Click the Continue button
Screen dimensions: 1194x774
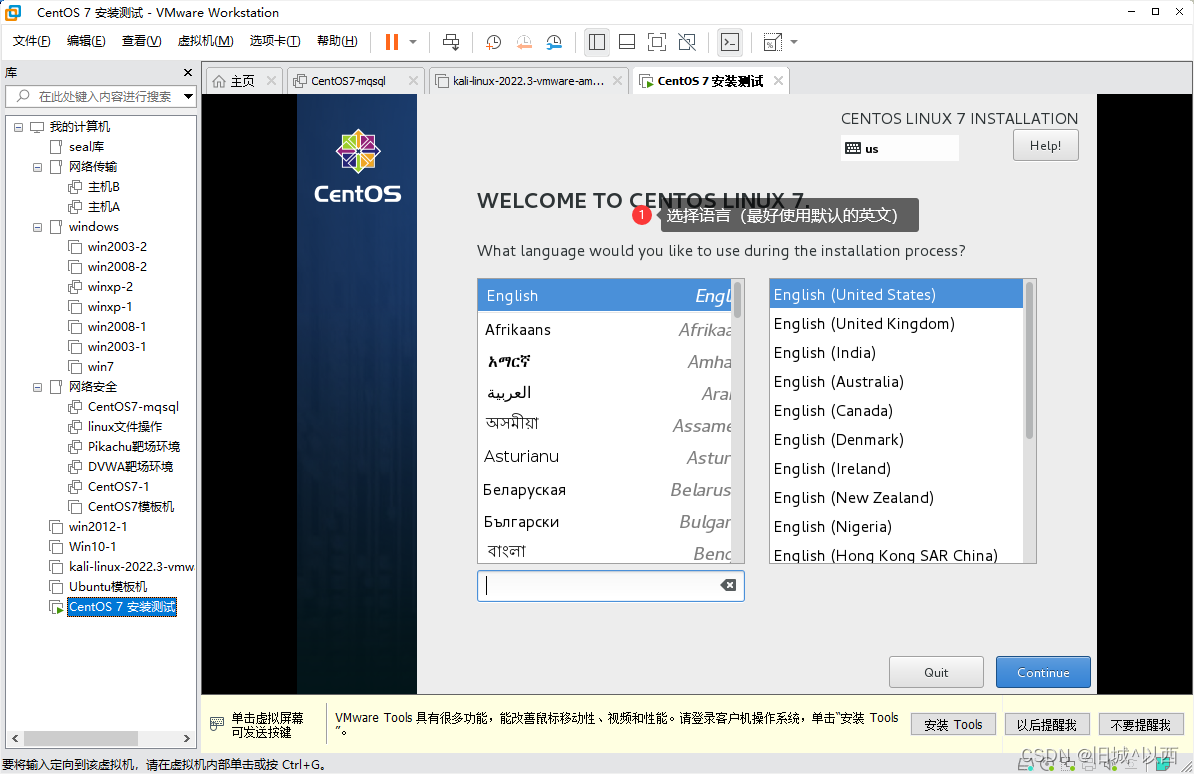coord(1043,673)
